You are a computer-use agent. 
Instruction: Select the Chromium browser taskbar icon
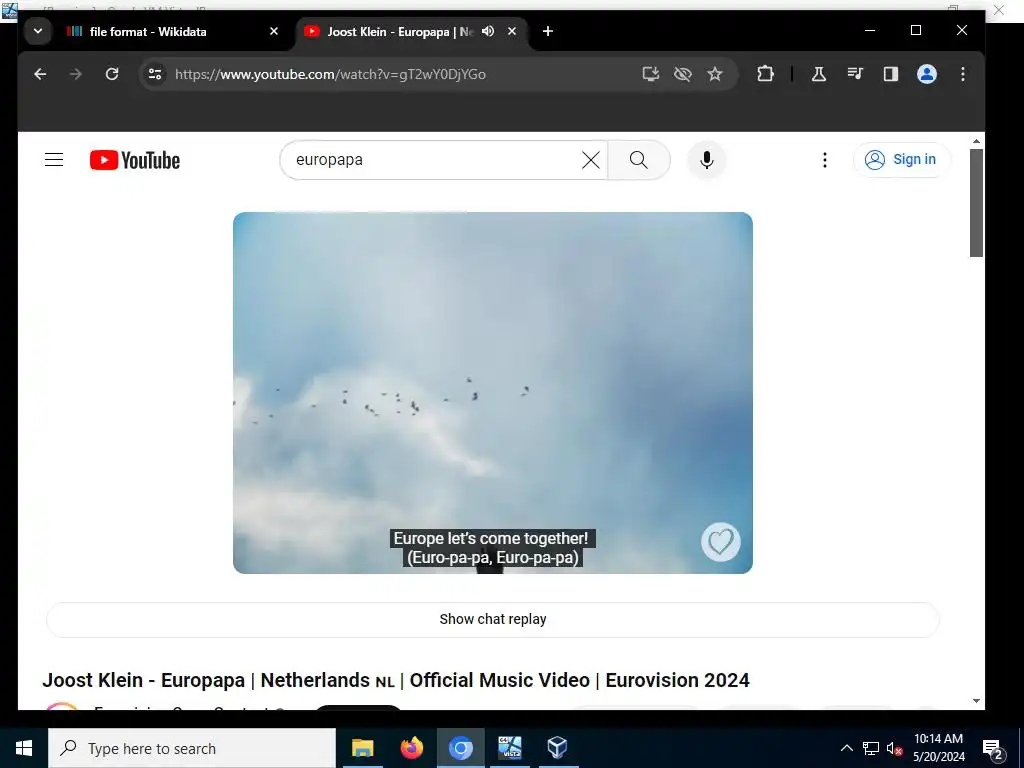pos(460,748)
